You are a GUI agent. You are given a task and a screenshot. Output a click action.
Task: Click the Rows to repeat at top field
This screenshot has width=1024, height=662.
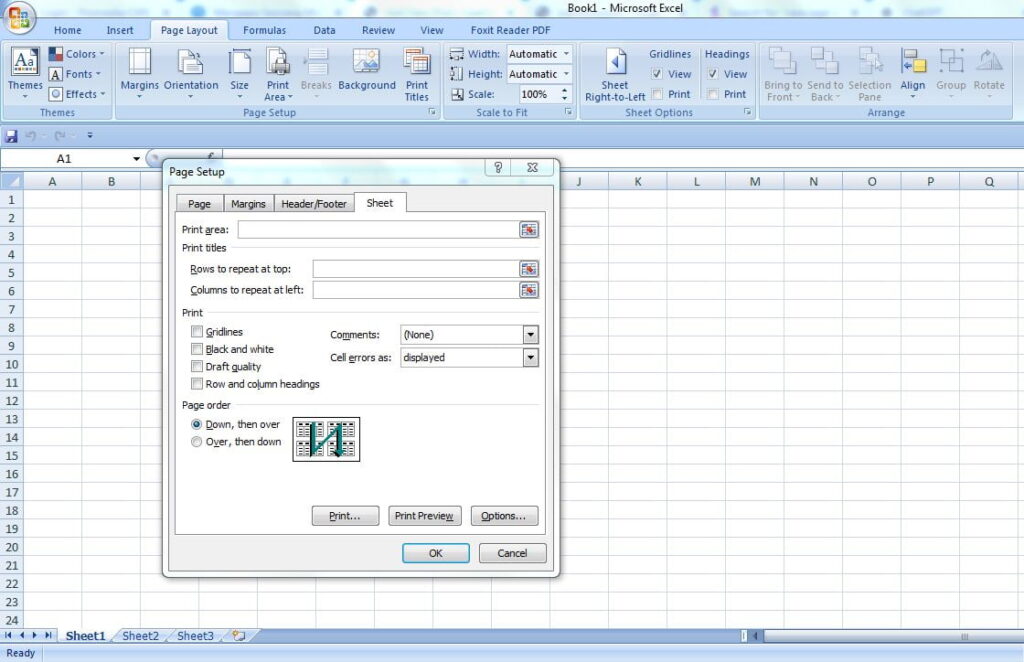tap(416, 269)
